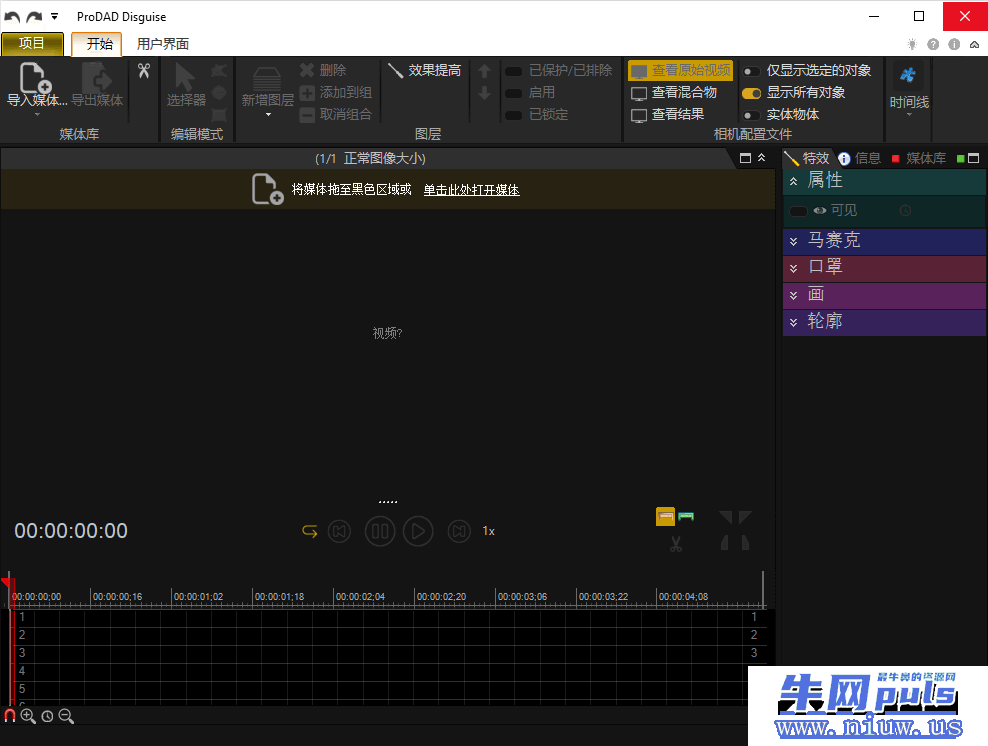Open the Timeline (时间线) button
Image resolution: width=988 pixels, height=746 pixels.
coord(908,86)
